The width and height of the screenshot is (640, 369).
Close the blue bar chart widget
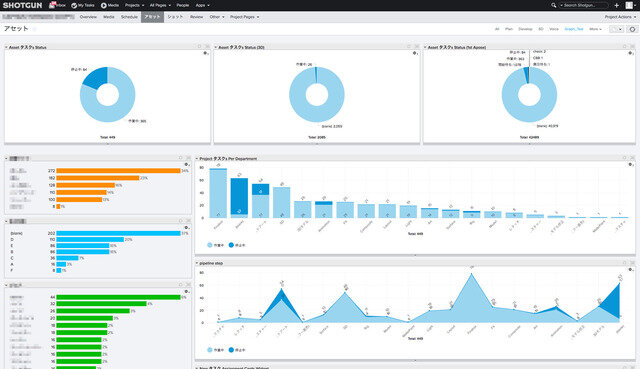click(x=188, y=221)
